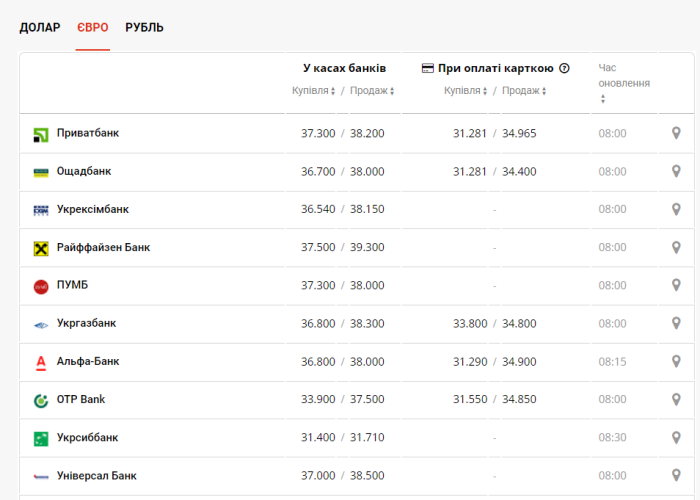This screenshot has height=500, width=700.
Task: Click the ПУМБ bank name
Action: click(x=72, y=286)
